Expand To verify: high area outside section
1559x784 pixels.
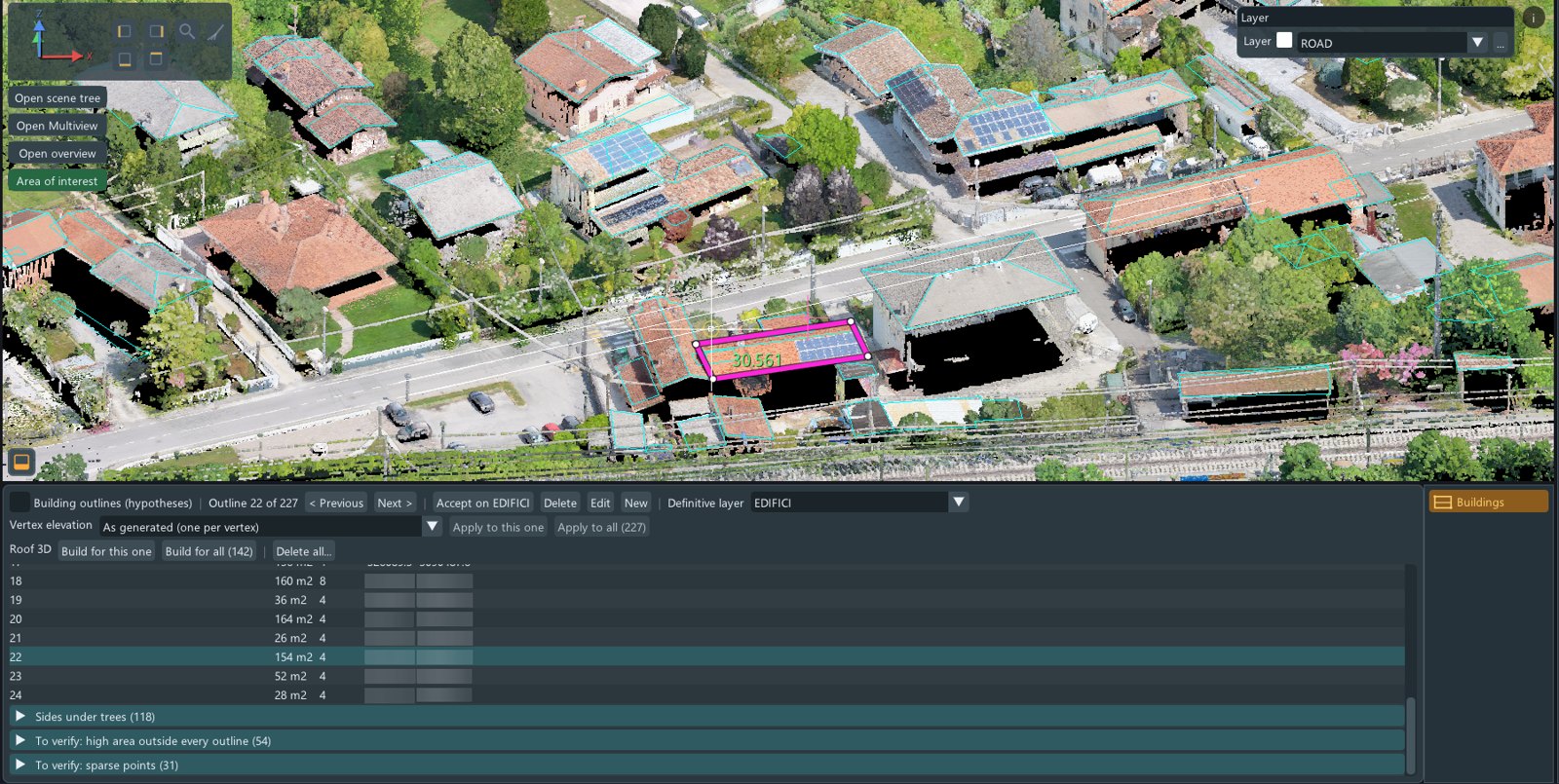pos(706,740)
